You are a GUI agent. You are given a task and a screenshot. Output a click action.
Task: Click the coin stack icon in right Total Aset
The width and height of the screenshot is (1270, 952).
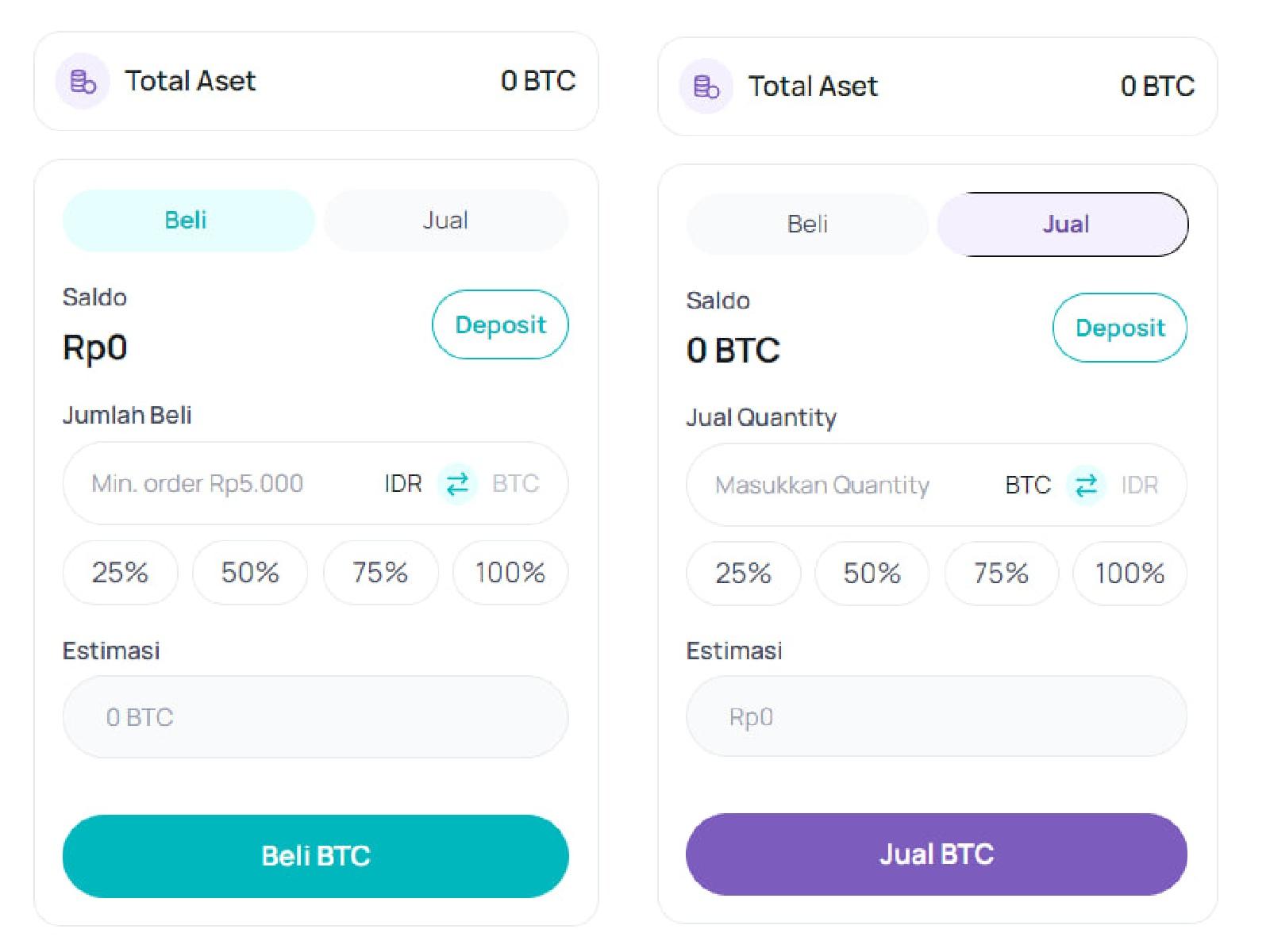(706, 86)
